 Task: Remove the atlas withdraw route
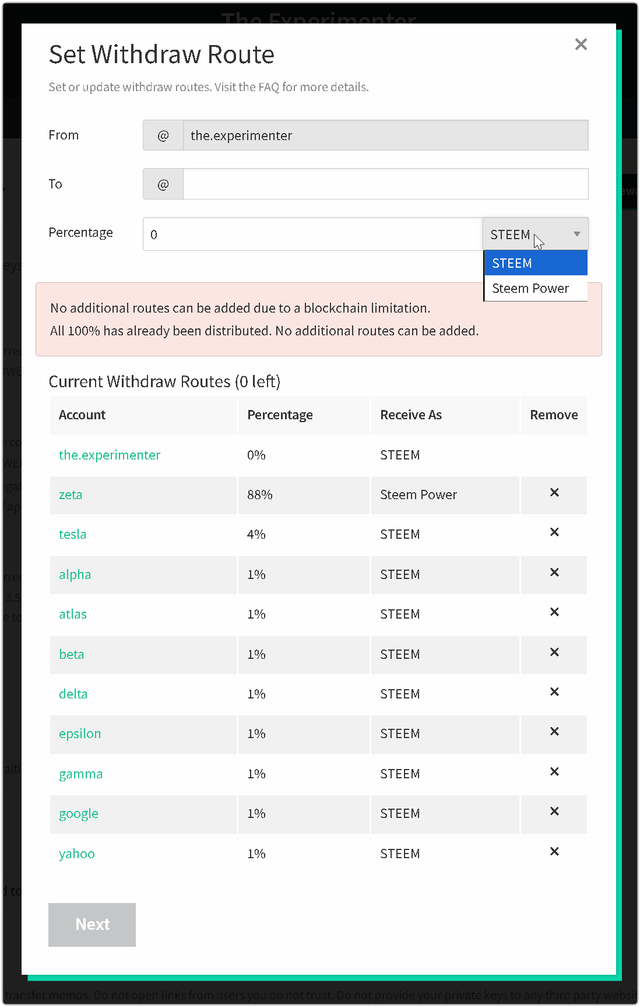pyautogui.click(x=554, y=613)
